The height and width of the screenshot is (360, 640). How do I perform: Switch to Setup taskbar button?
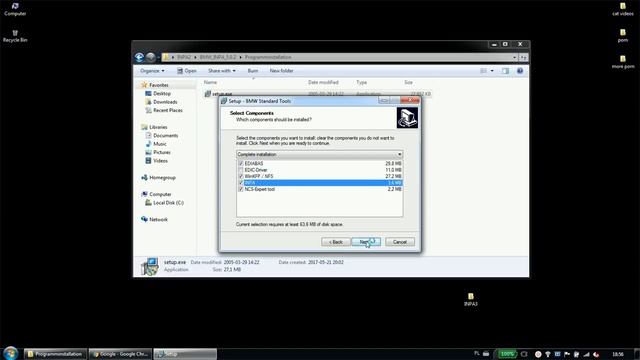click(x=185, y=354)
